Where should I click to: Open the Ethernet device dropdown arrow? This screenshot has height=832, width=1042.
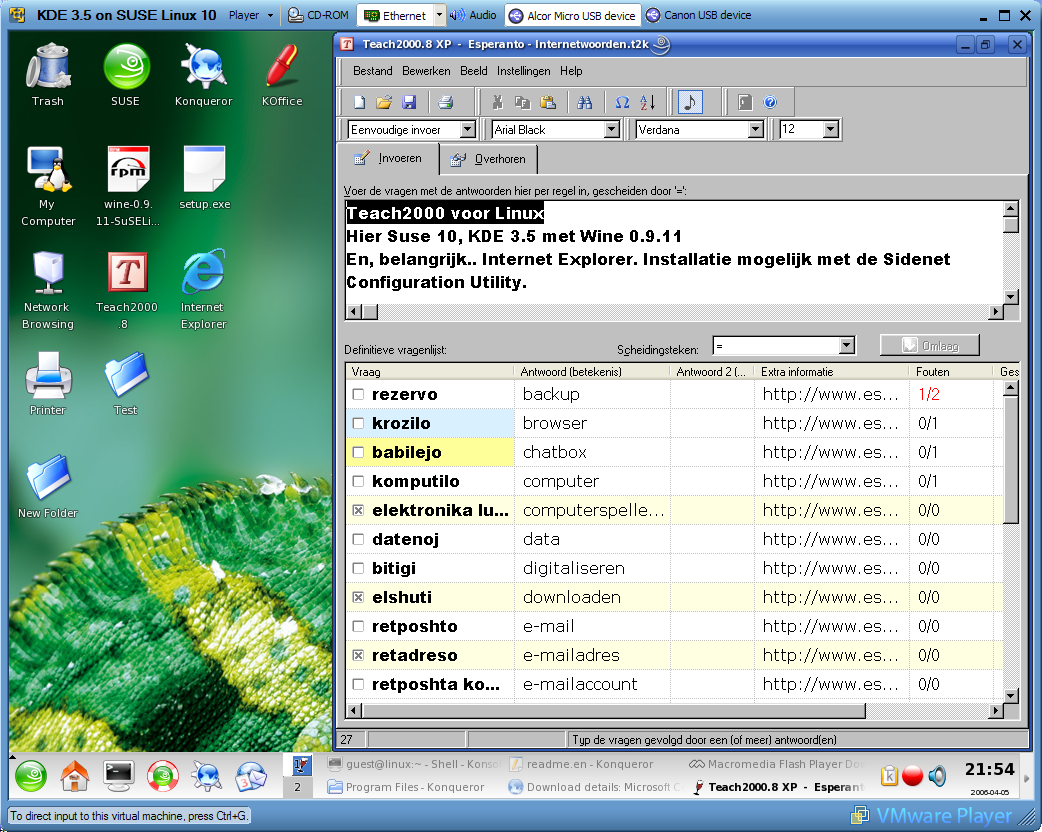[x=439, y=15]
